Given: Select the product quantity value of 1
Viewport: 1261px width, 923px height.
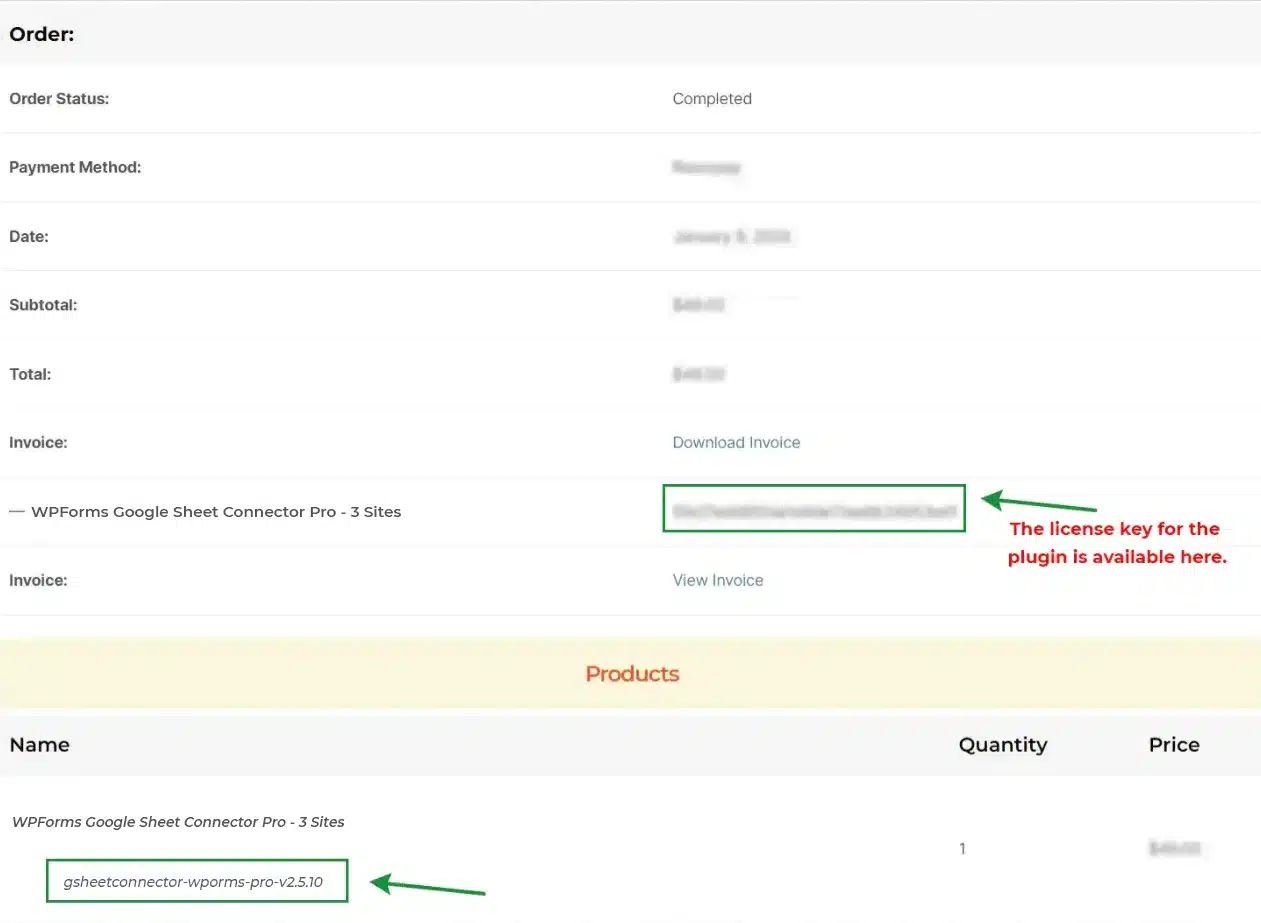Looking at the screenshot, I should pos(961,848).
